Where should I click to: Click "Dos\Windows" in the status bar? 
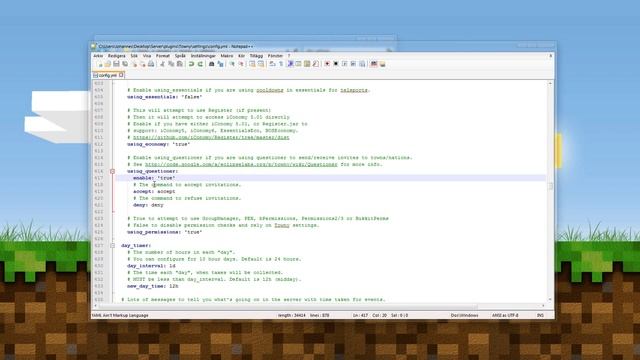click(464, 316)
